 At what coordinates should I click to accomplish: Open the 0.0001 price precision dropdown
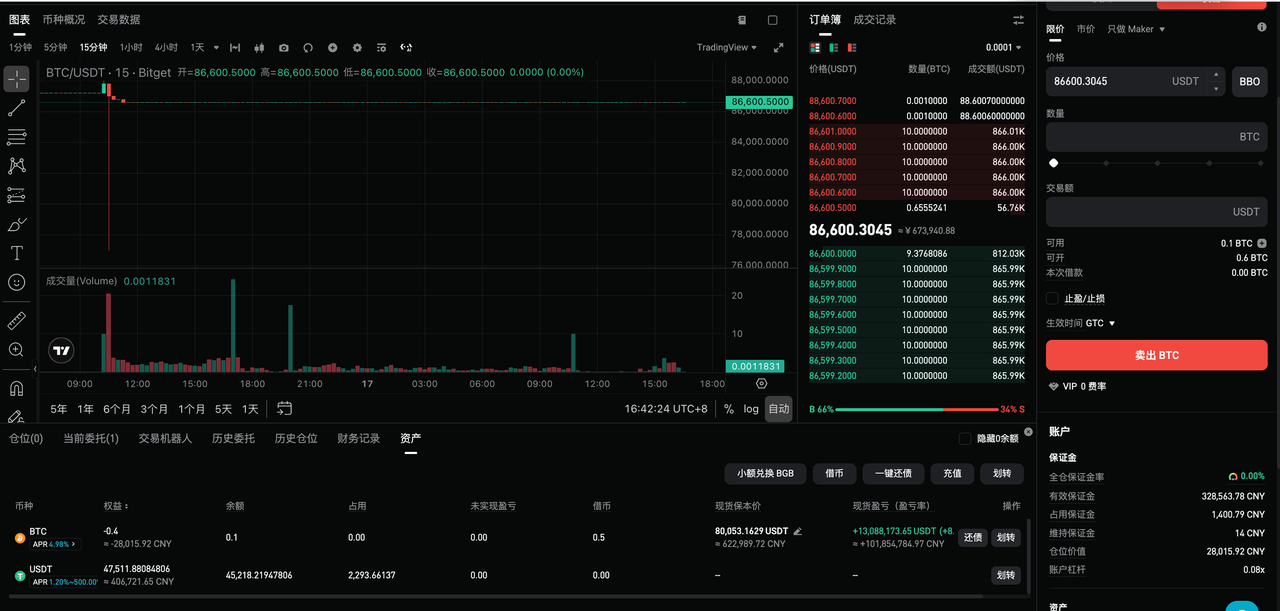pyautogui.click(x=1003, y=47)
